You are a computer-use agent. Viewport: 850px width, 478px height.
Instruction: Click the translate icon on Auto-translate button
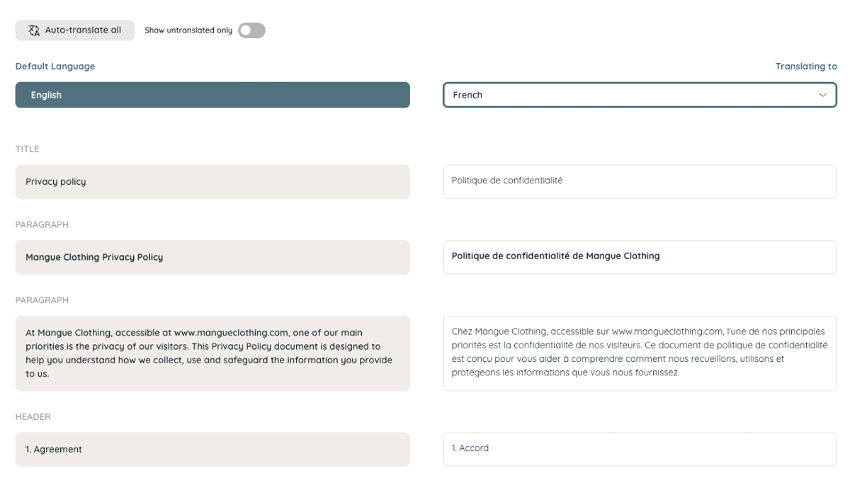click(34, 30)
